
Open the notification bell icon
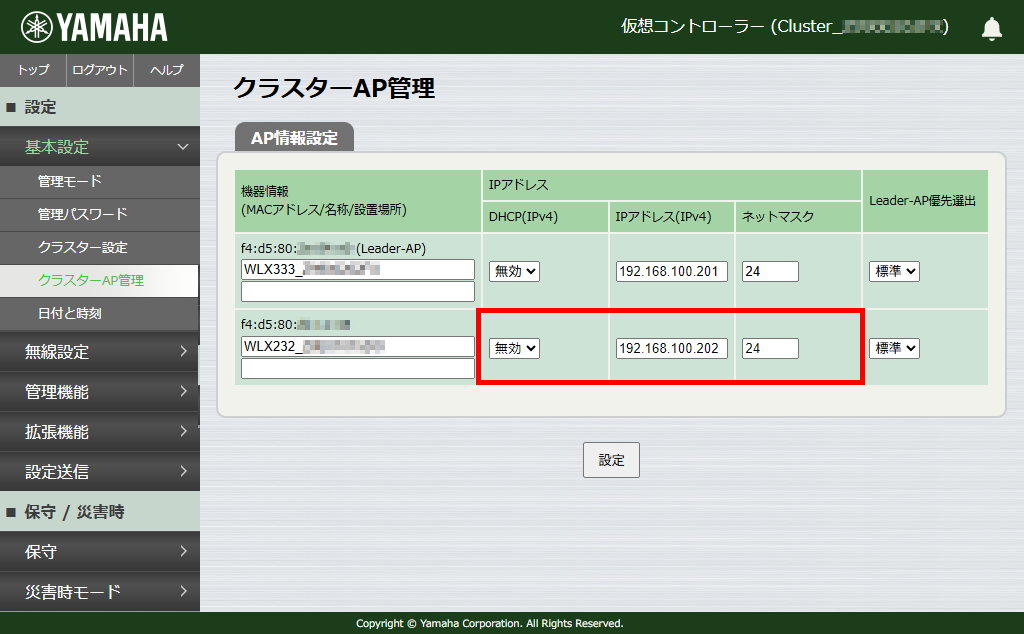click(x=991, y=29)
